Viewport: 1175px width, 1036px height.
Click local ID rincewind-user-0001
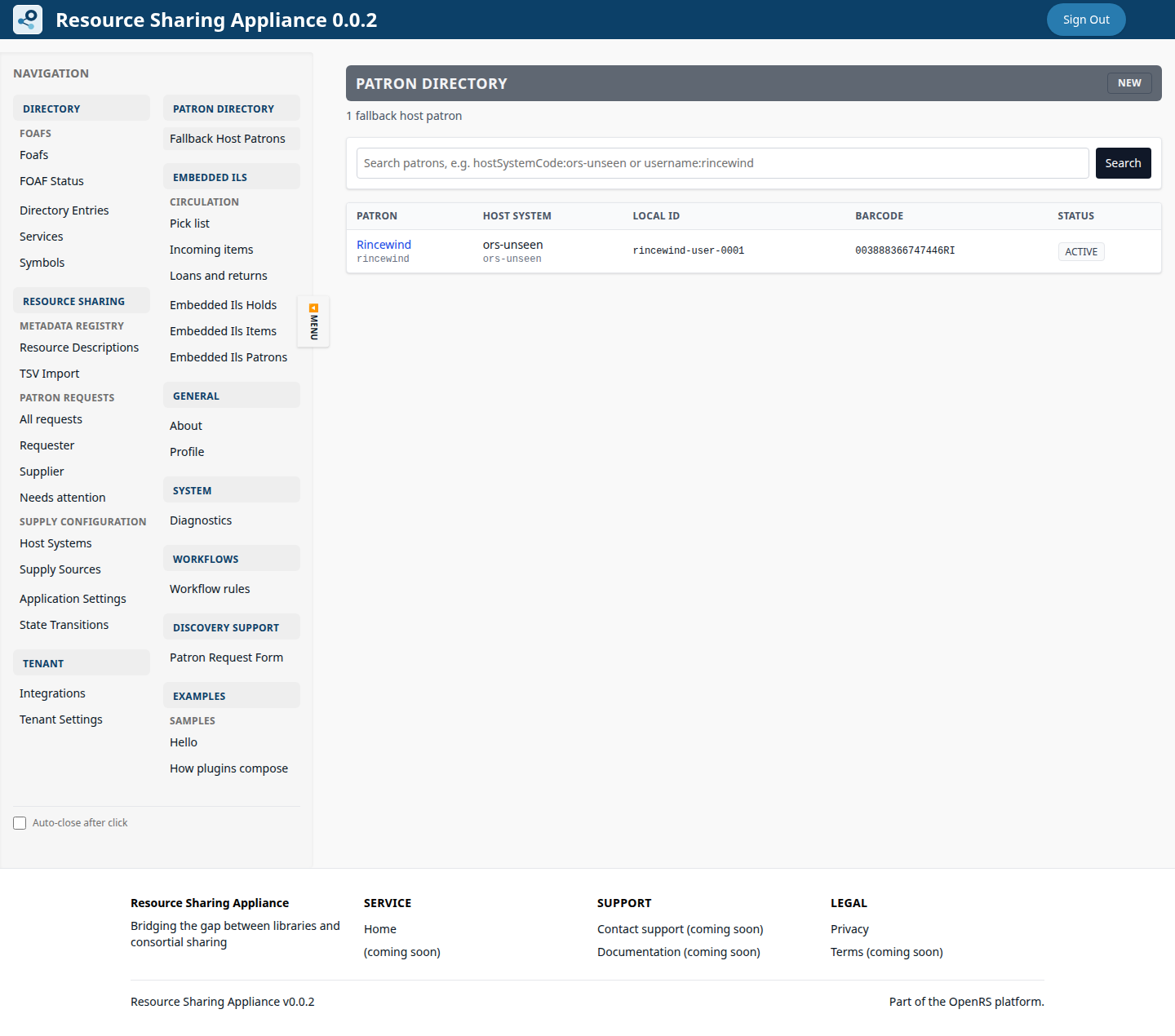pos(689,250)
